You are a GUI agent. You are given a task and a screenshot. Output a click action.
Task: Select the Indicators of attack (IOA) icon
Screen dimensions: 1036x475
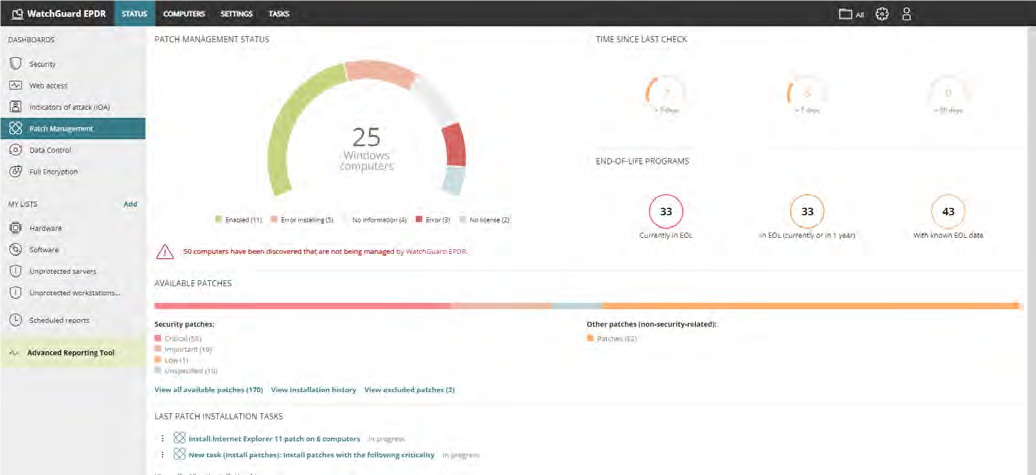17,107
